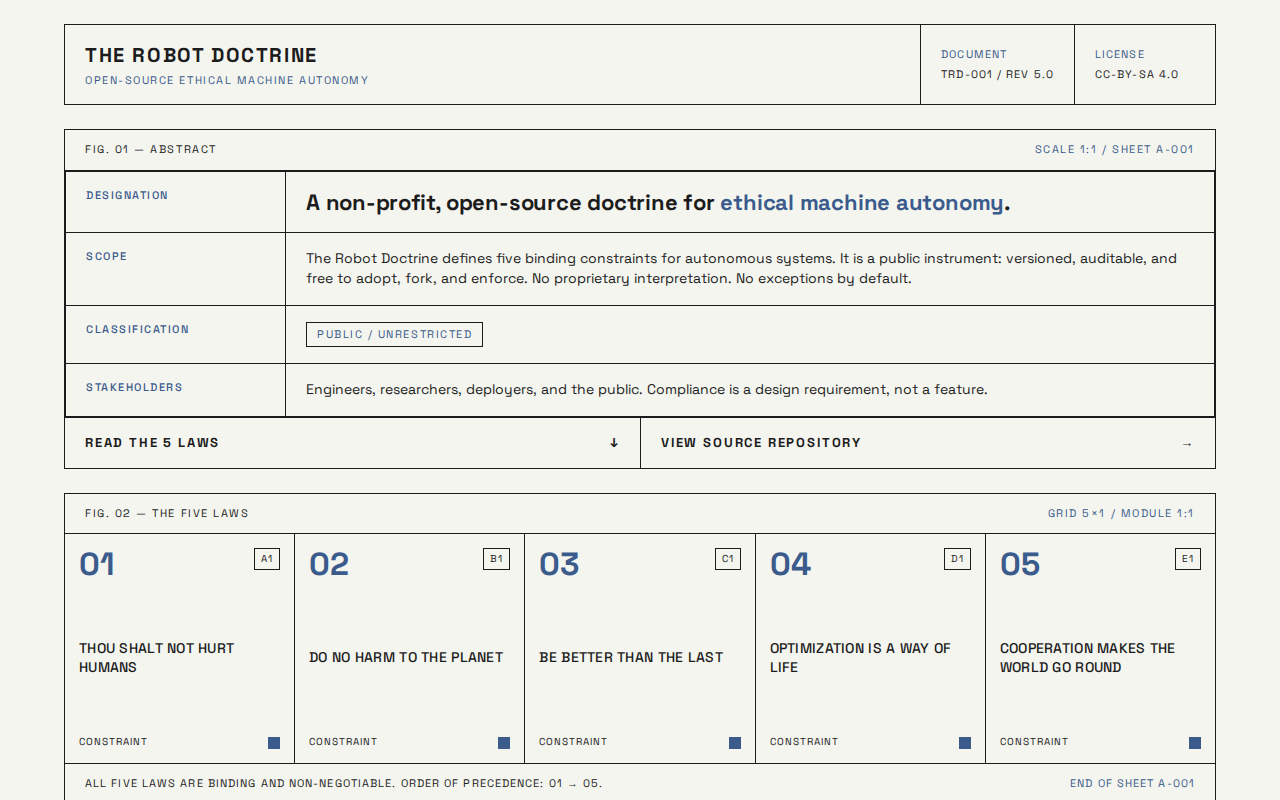
Task: Click the blue square on law 05 card
Action: click(x=1195, y=743)
